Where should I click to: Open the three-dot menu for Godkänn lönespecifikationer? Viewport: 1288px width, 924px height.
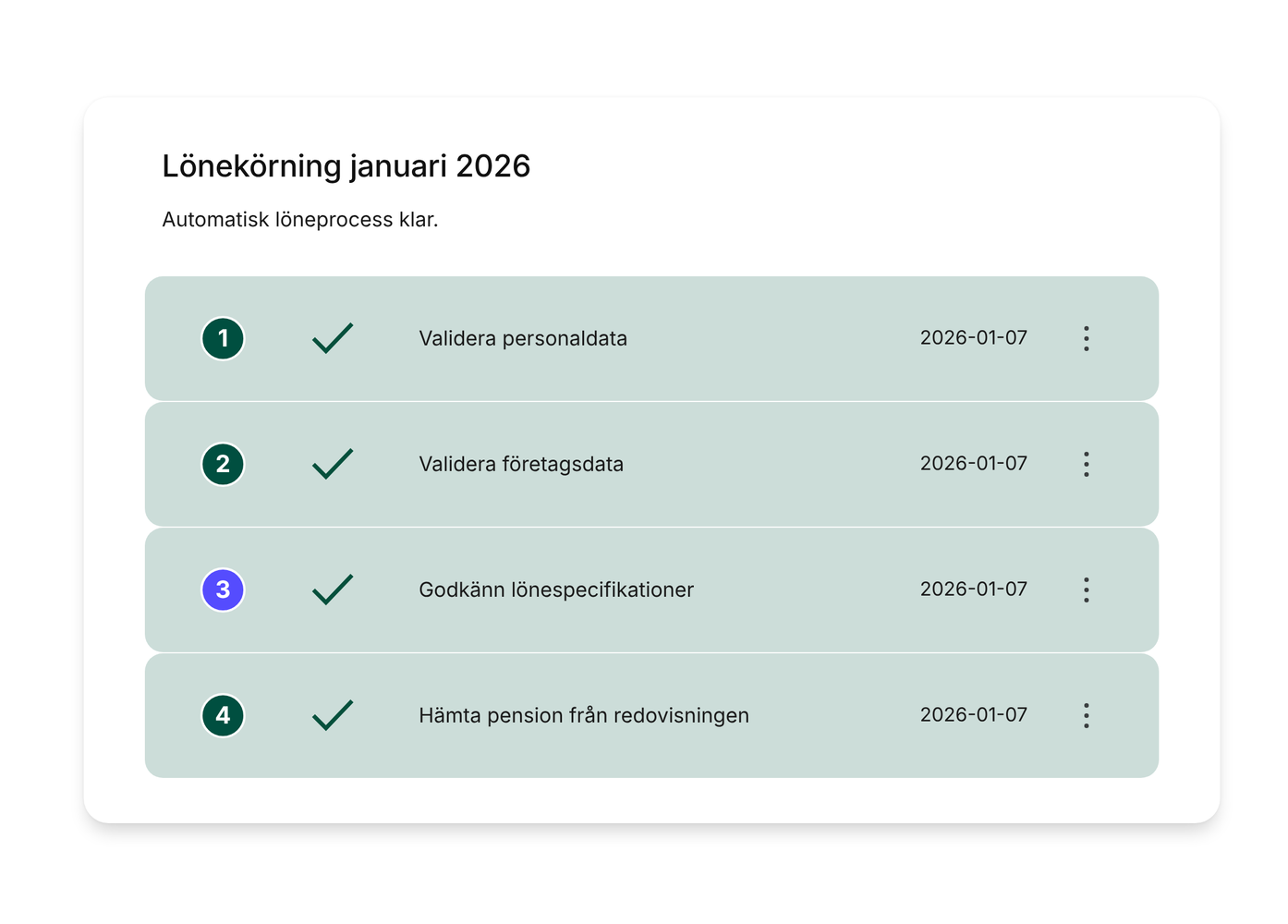(x=1086, y=590)
